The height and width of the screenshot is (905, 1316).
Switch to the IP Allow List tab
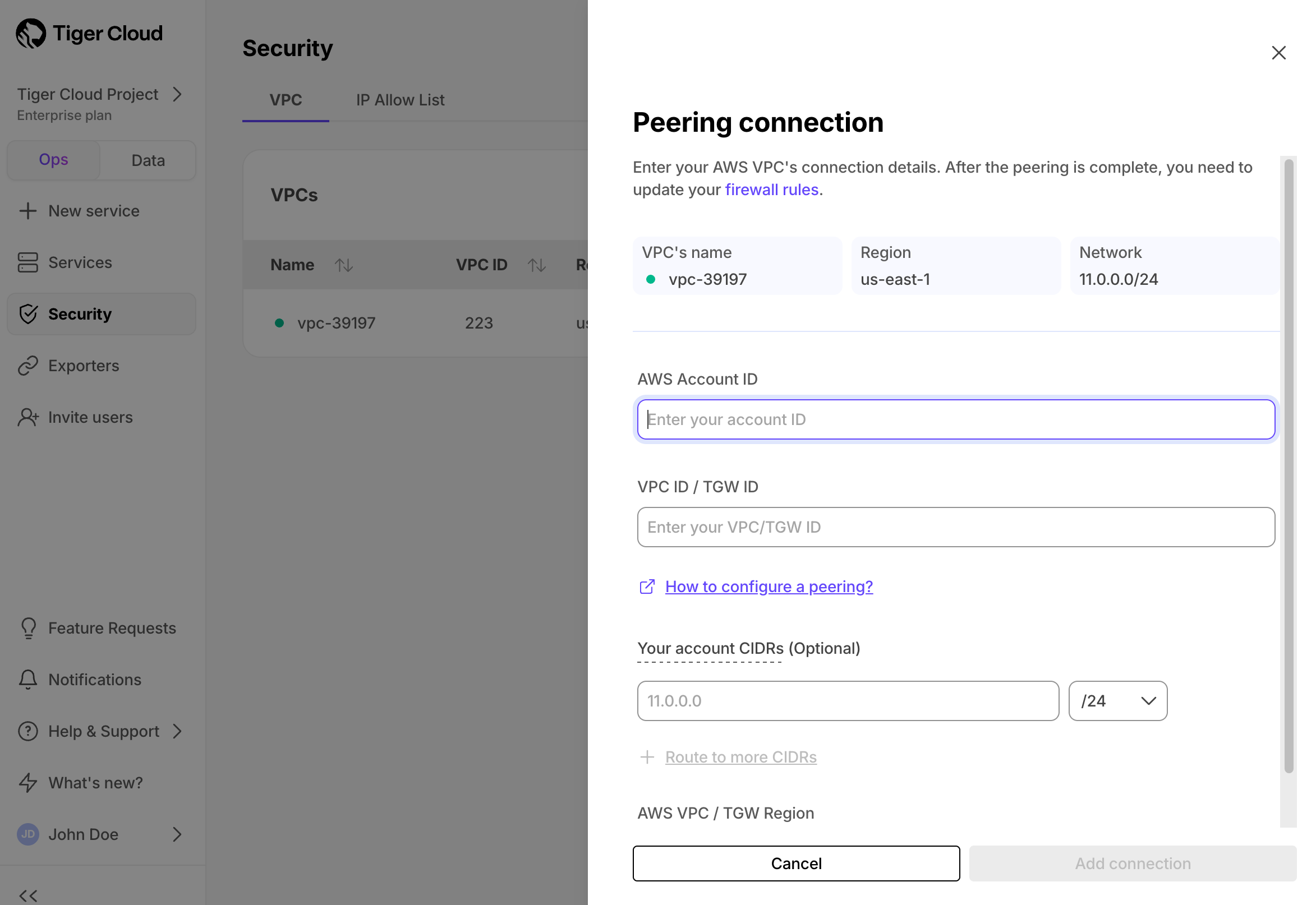click(401, 100)
